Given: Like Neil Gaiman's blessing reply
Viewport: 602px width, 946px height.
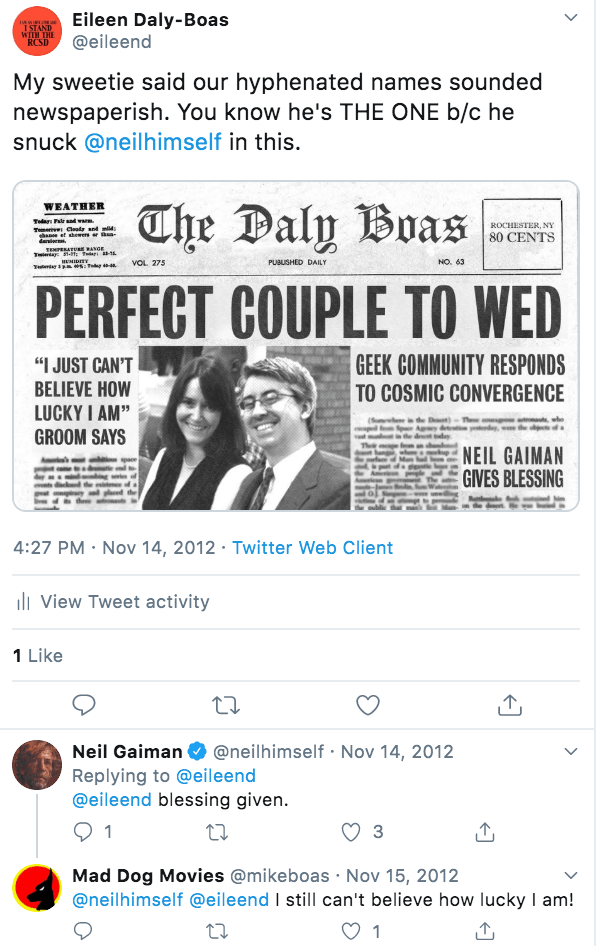Looking at the screenshot, I should click(x=351, y=831).
